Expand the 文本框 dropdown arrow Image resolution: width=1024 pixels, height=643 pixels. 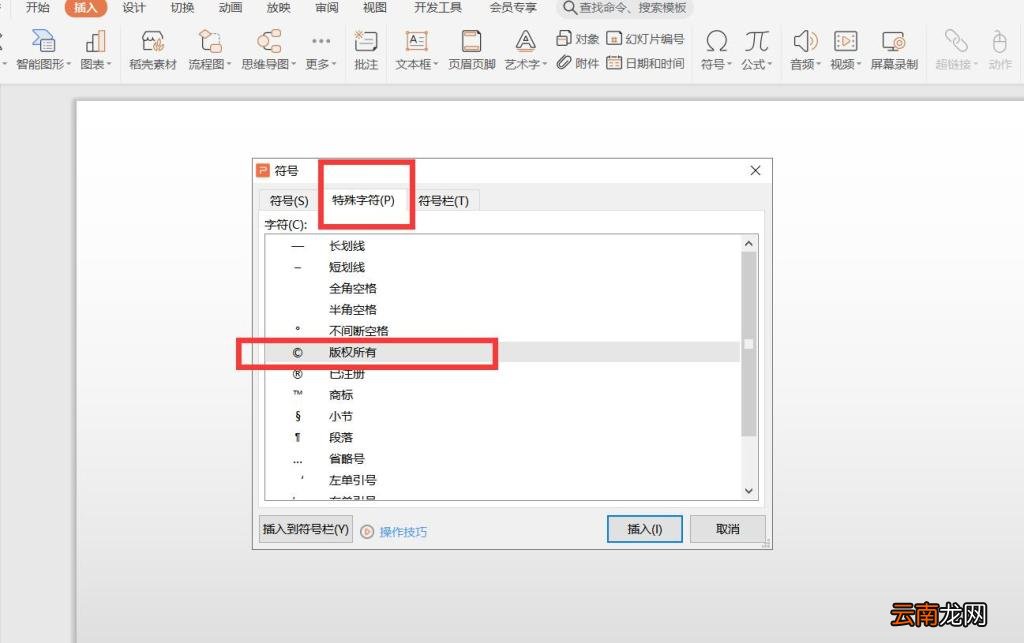(x=436, y=64)
